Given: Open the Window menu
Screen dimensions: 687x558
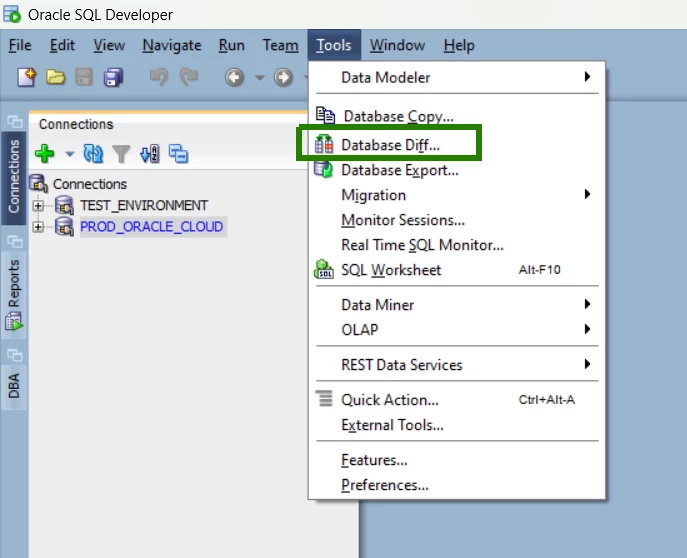Looking at the screenshot, I should click(x=397, y=45).
